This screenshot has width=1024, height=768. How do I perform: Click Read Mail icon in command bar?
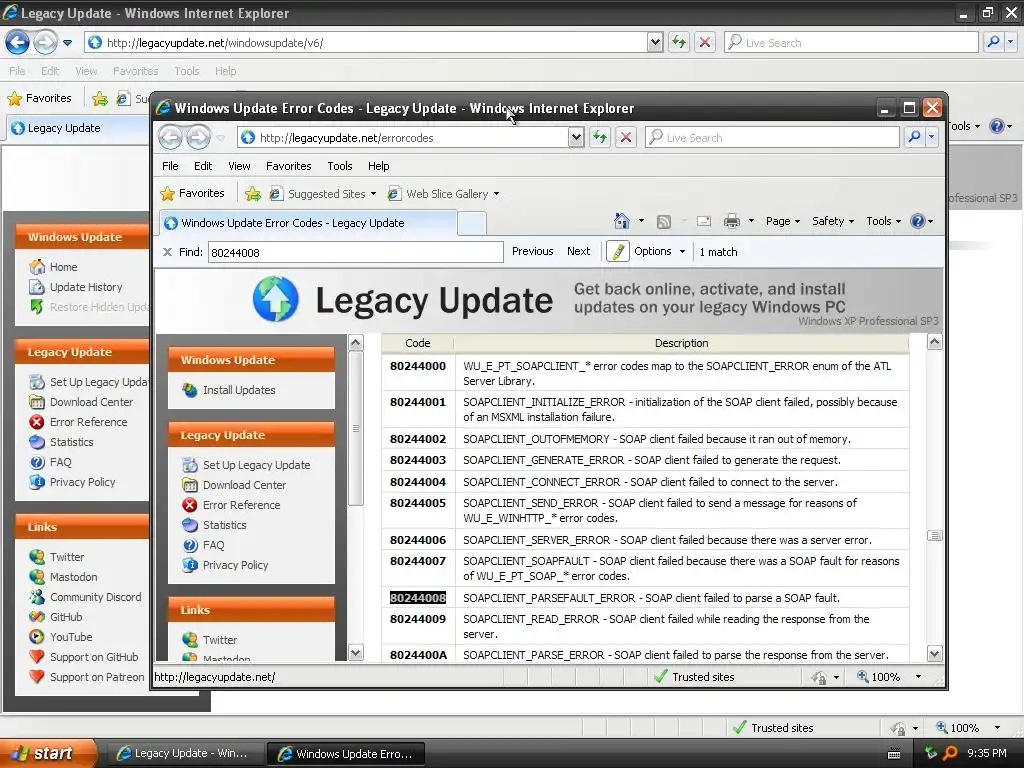click(703, 221)
